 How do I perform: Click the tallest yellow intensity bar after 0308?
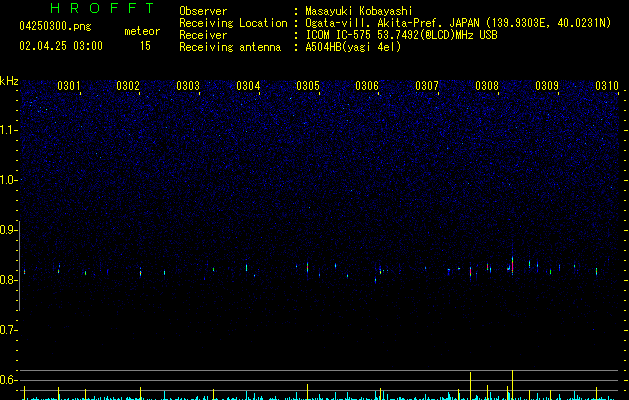tap(512, 385)
